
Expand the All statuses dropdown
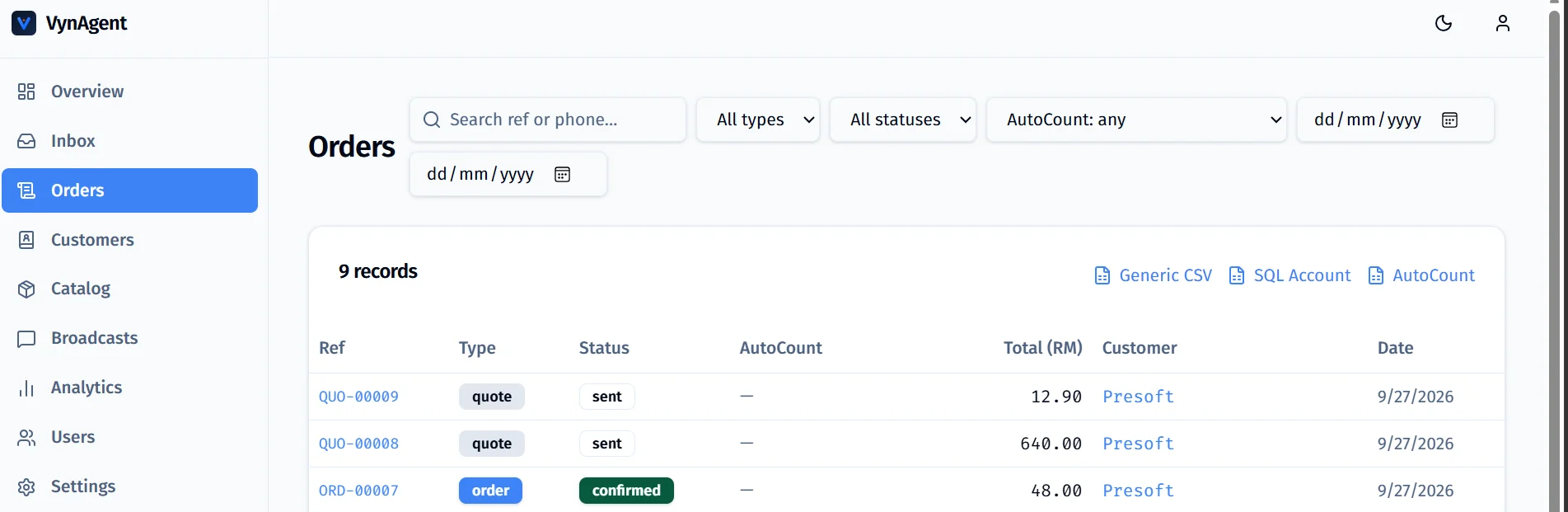(x=903, y=120)
